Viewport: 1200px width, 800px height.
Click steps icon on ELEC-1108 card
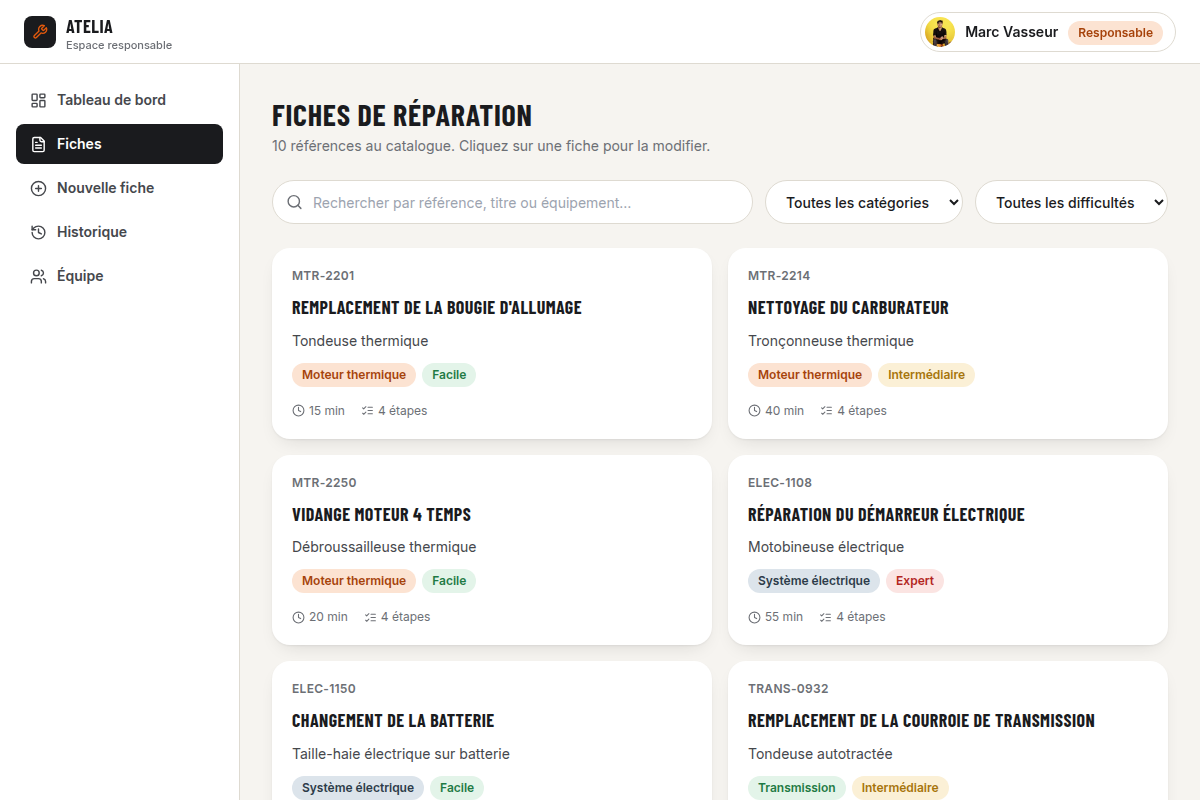(825, 617)
